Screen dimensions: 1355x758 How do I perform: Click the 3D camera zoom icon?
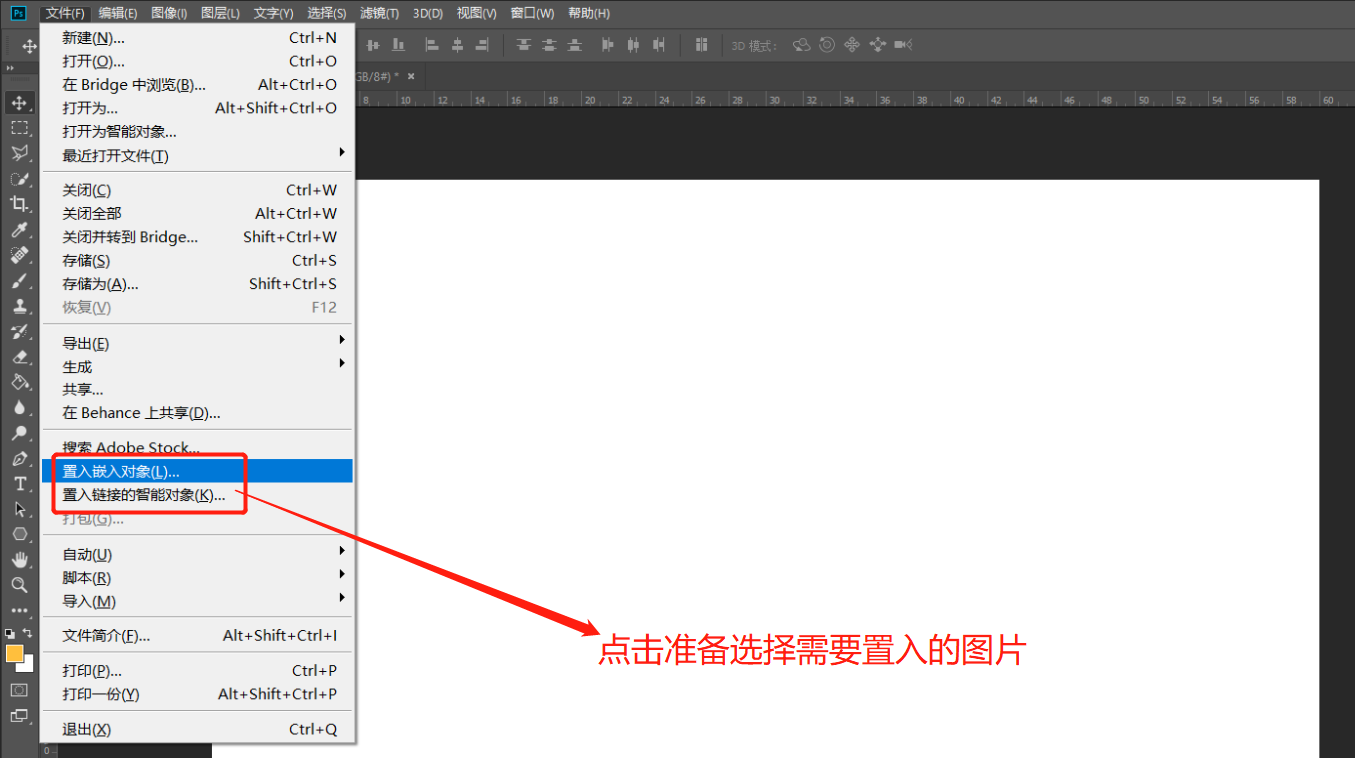click(903, 45)
